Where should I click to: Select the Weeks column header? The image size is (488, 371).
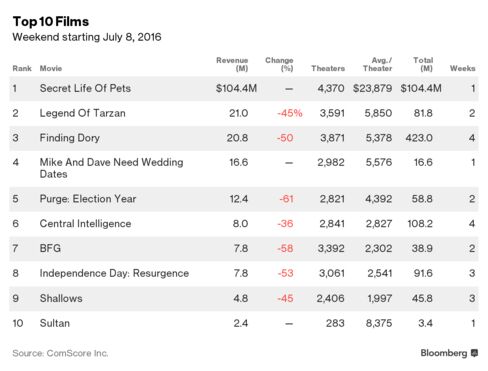462,68
